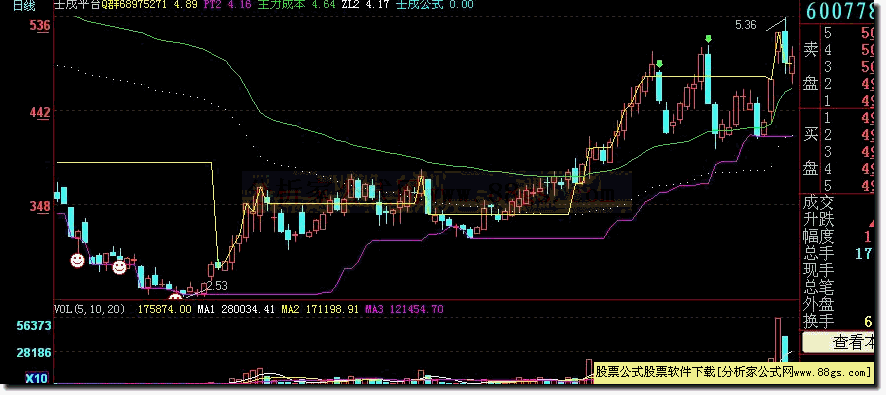Click the green down arrow nearest the 442 gridline
This screenshot has width=886, height=395.
coord(659,64)
